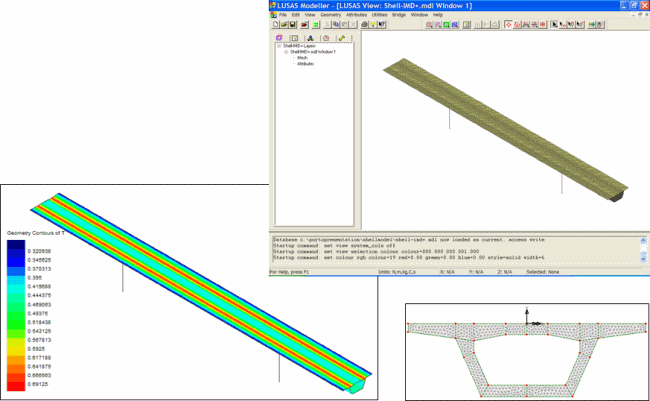650x401 pixels.
Task: Open the Attributes tab icon in treeview
Action: pos(309,37)
